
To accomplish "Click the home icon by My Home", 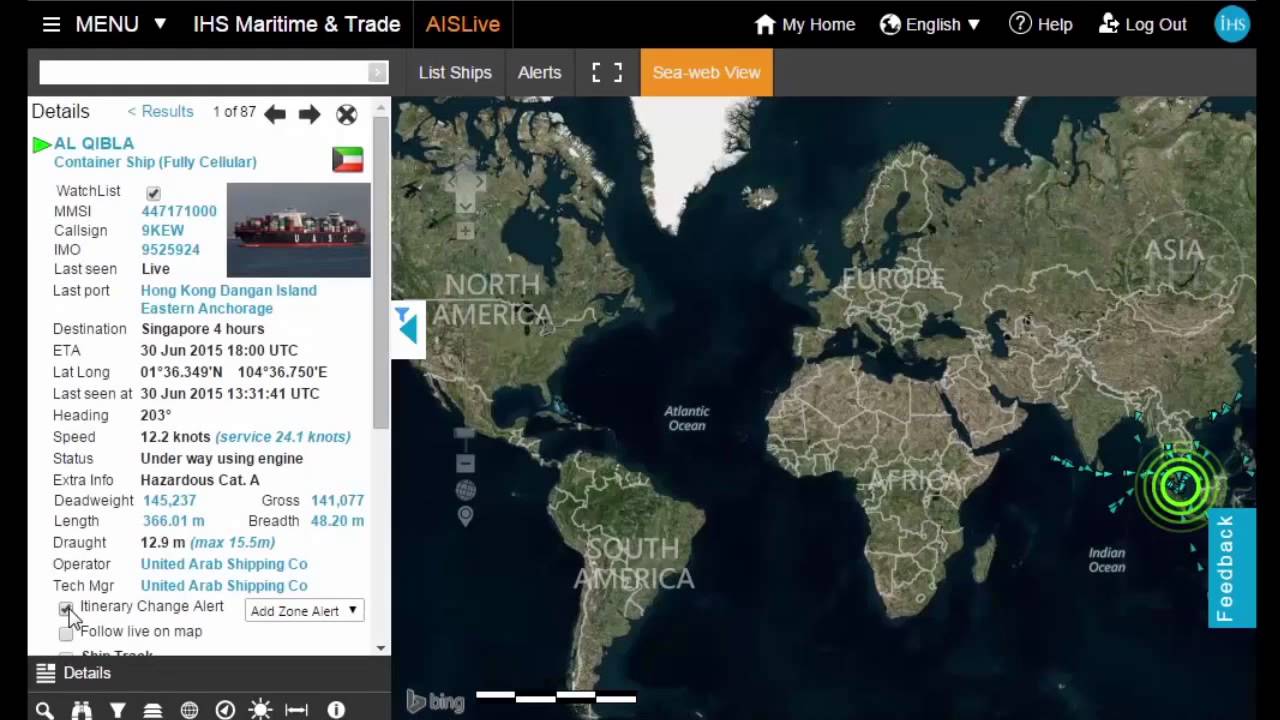I will 765,24.
